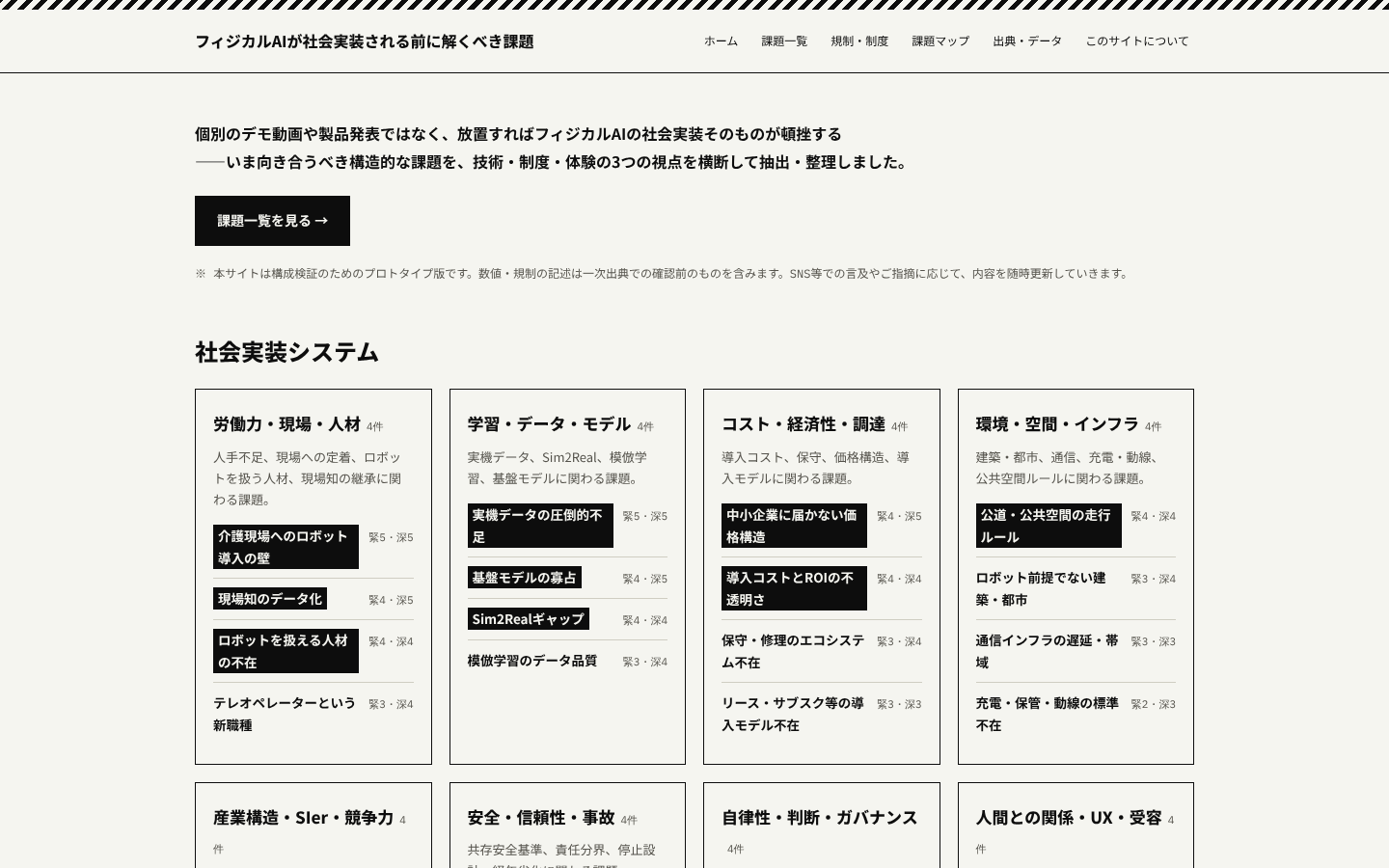Open the 労働力・現場・人材 category heading

click(x=287, y=424)
